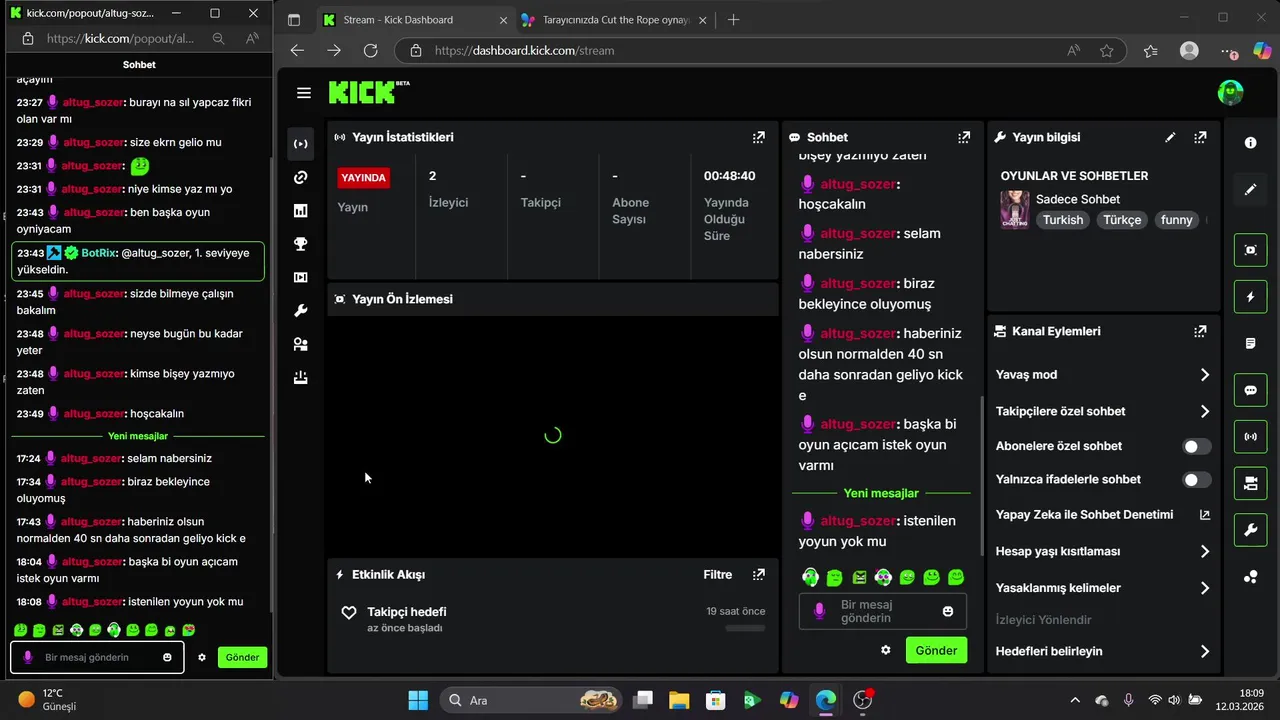Image resolution: width=1280 pixels, height=720 pixels.
Task: Click the message input in popout chat
Action: [x=97, y=657]
